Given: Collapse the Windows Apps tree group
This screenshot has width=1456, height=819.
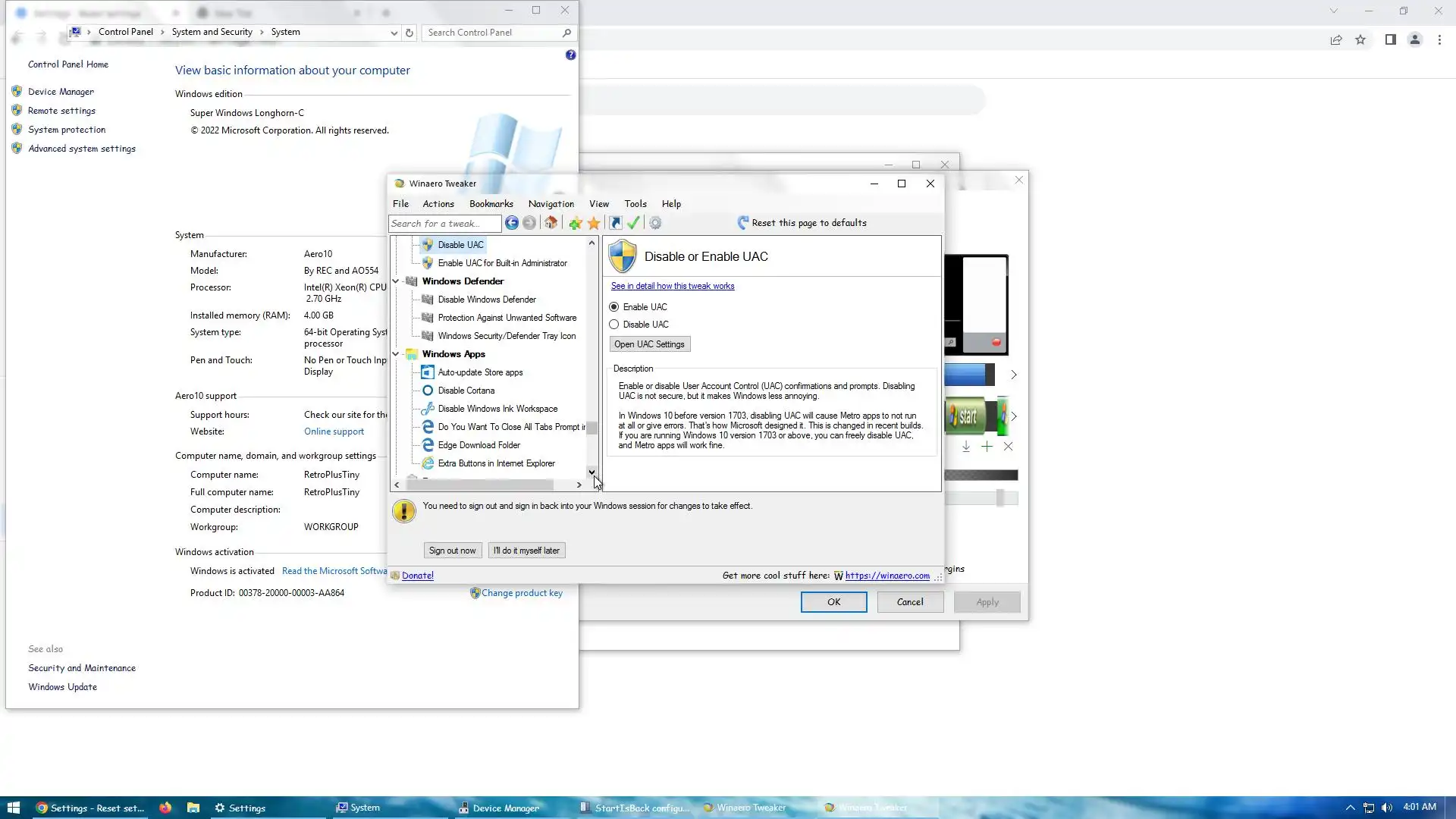Looking at the screenshot, I should pos(396,354).
